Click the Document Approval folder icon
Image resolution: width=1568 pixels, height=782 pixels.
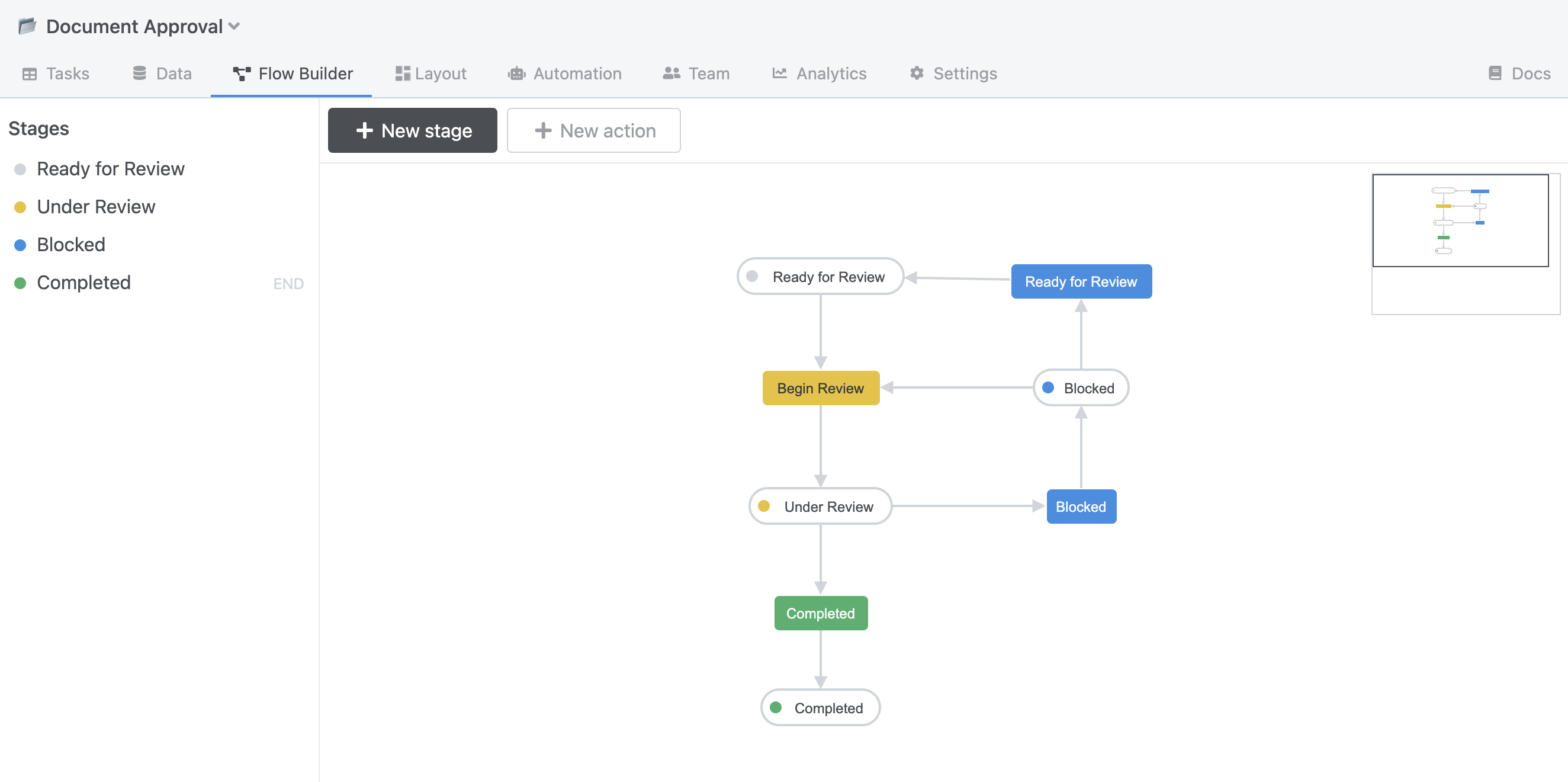click(27, 25)
